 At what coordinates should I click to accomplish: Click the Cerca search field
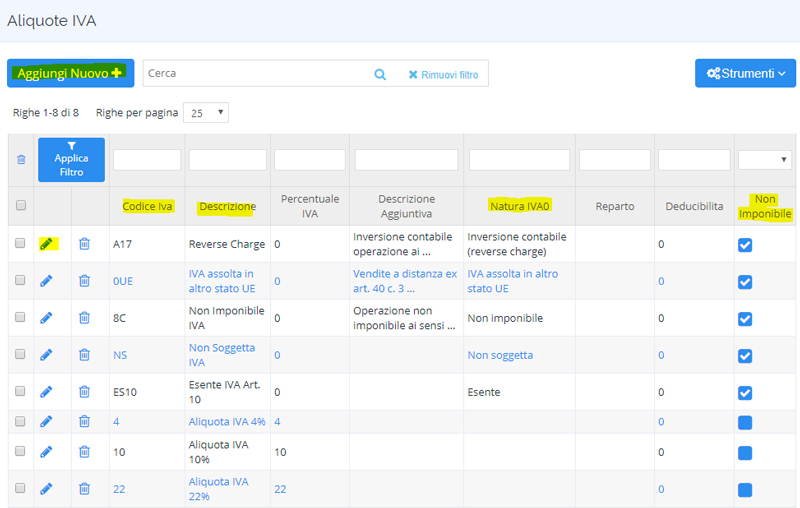pyautogui.click(x=258, y=73)
